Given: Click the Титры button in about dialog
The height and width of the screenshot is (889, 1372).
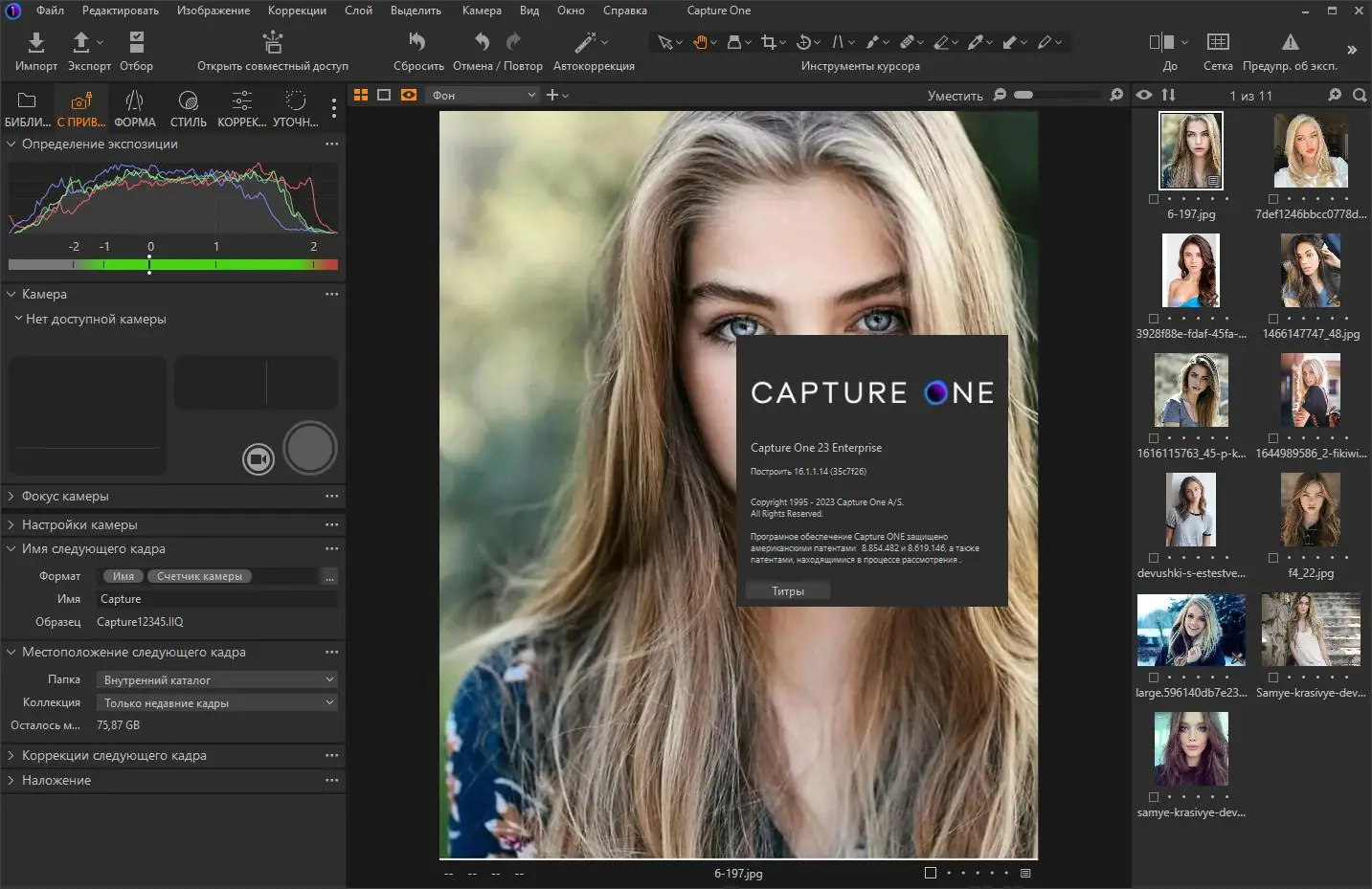Looking at the screenshot, I should coord(787,591).
